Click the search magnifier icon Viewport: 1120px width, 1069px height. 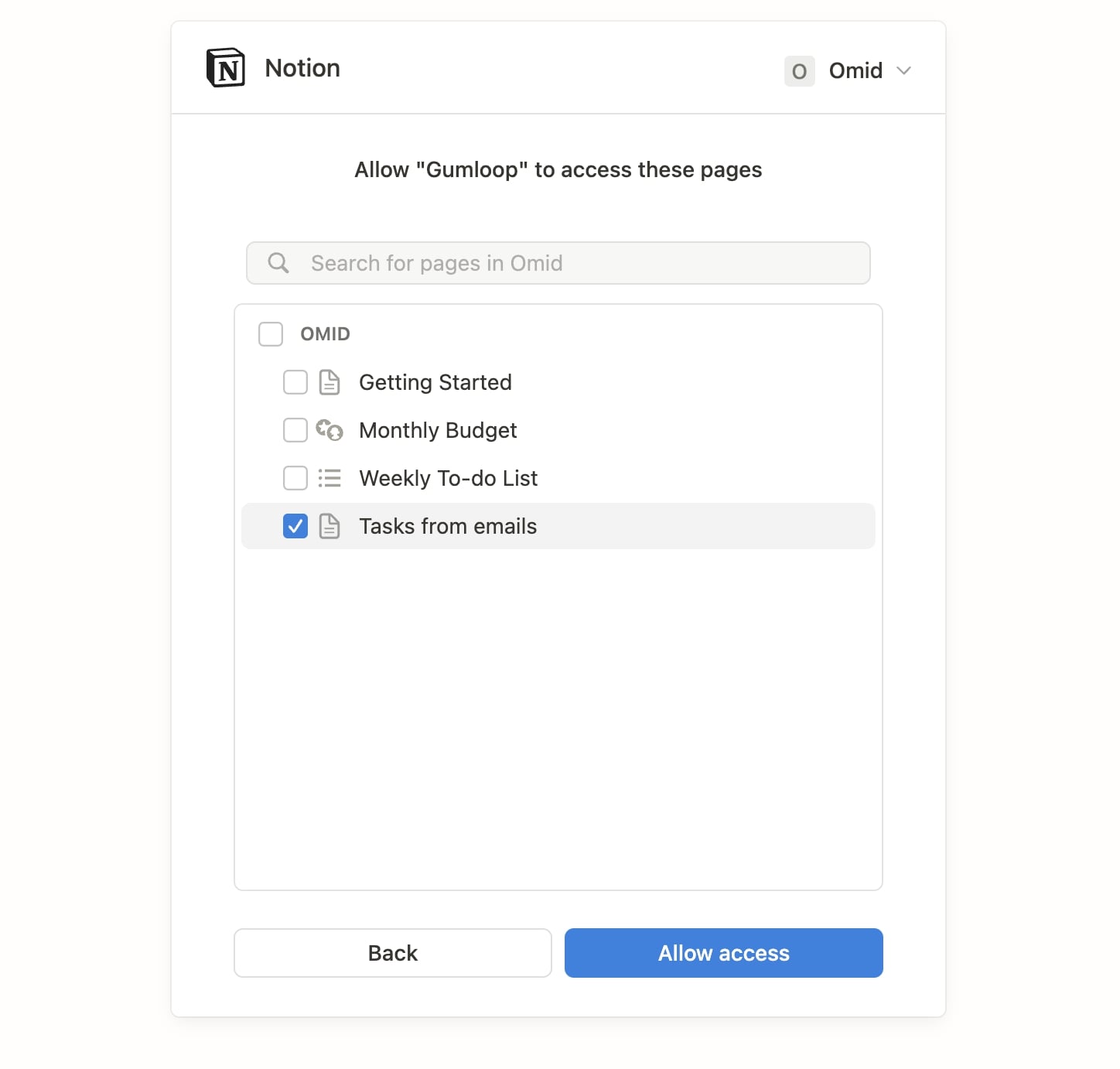pyautogui.click(x=278, y=263)
